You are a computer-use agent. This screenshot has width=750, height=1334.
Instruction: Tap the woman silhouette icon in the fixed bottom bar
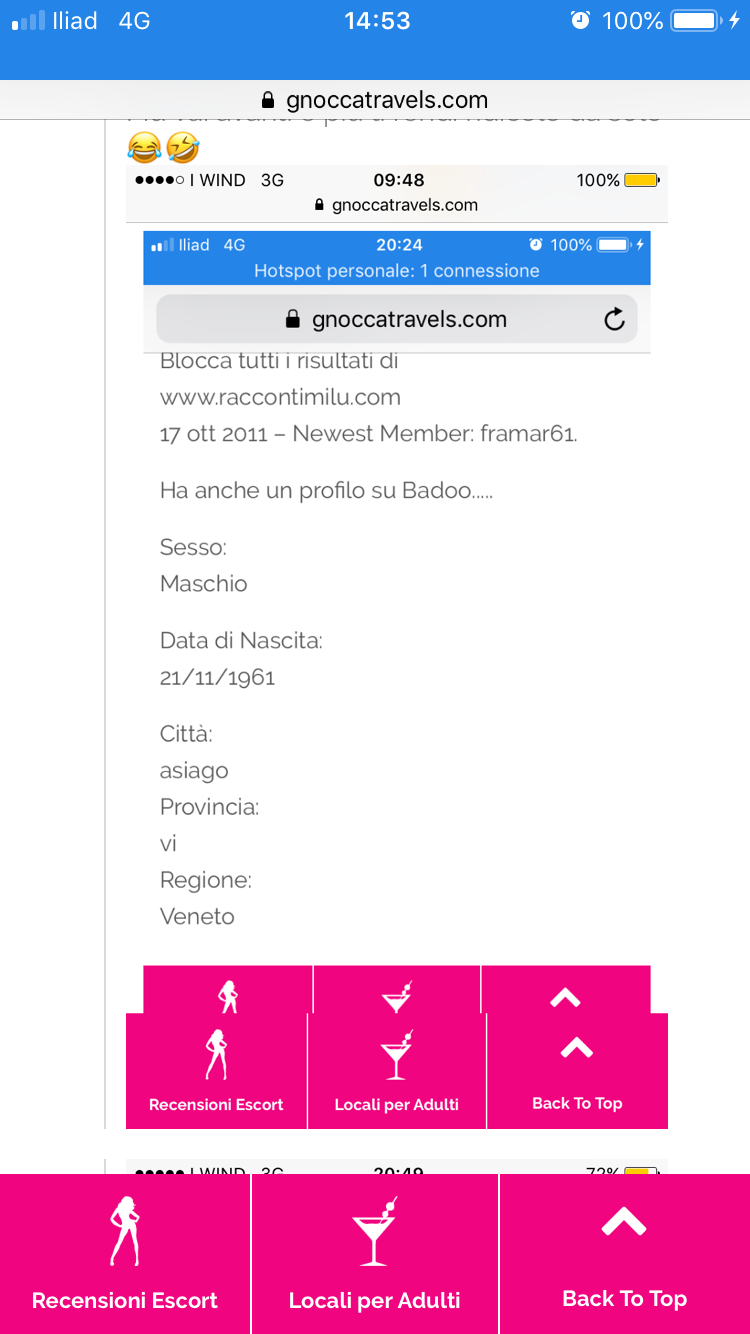124,1231
